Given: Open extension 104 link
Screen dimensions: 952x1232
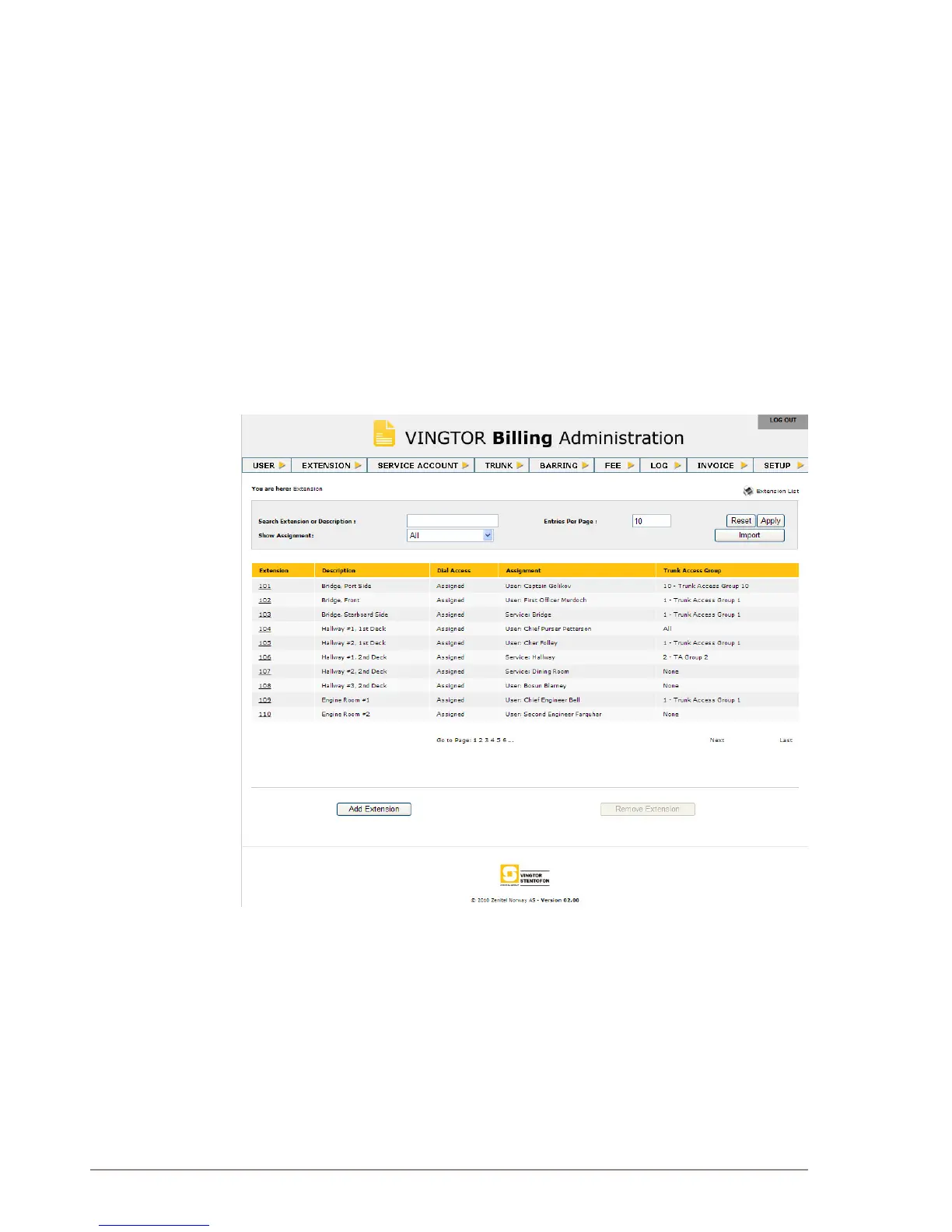Looking at the screenshot, I should point(265,629).
